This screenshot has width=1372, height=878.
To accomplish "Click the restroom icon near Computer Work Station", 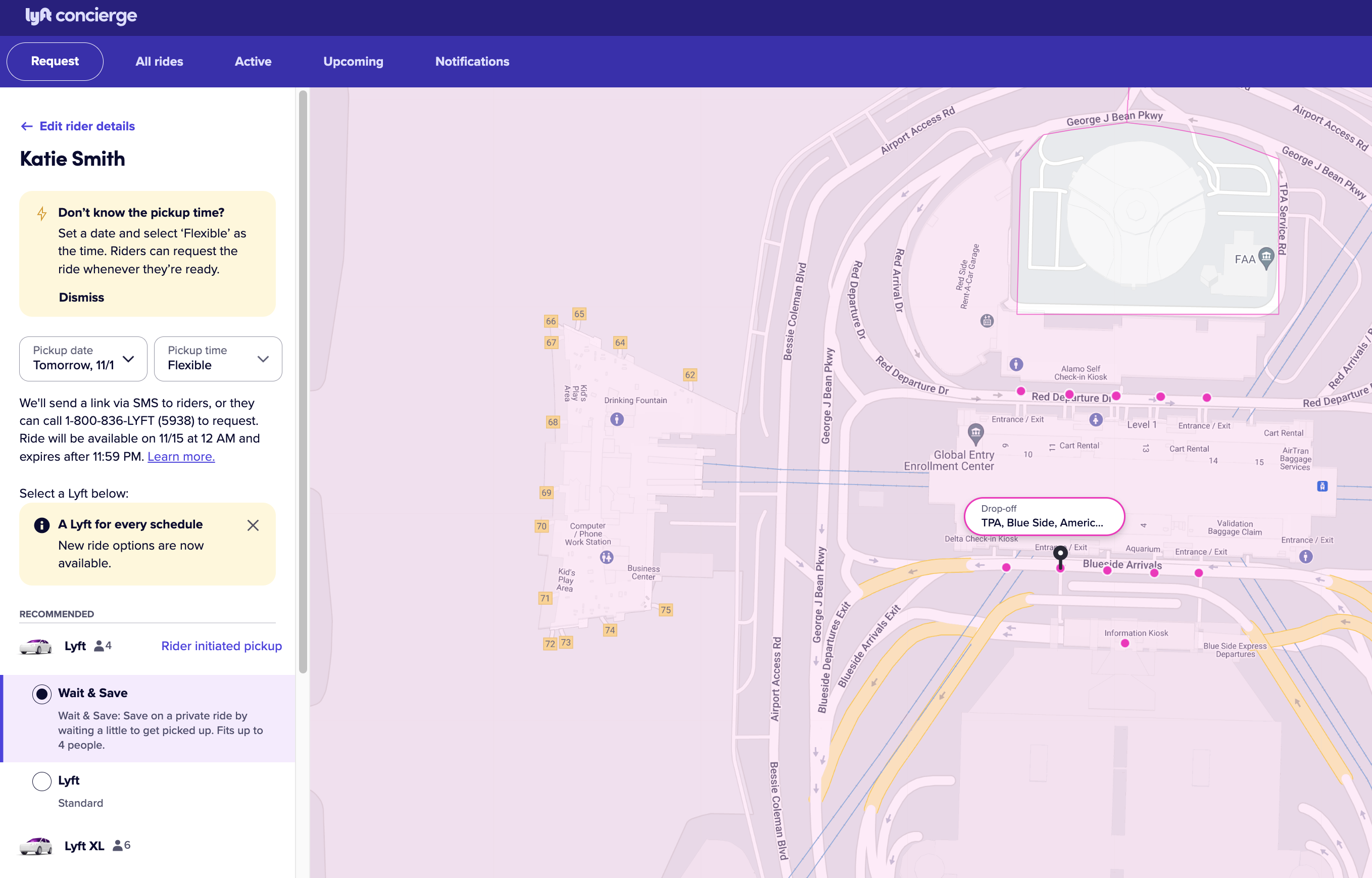I will click(607, 557).
